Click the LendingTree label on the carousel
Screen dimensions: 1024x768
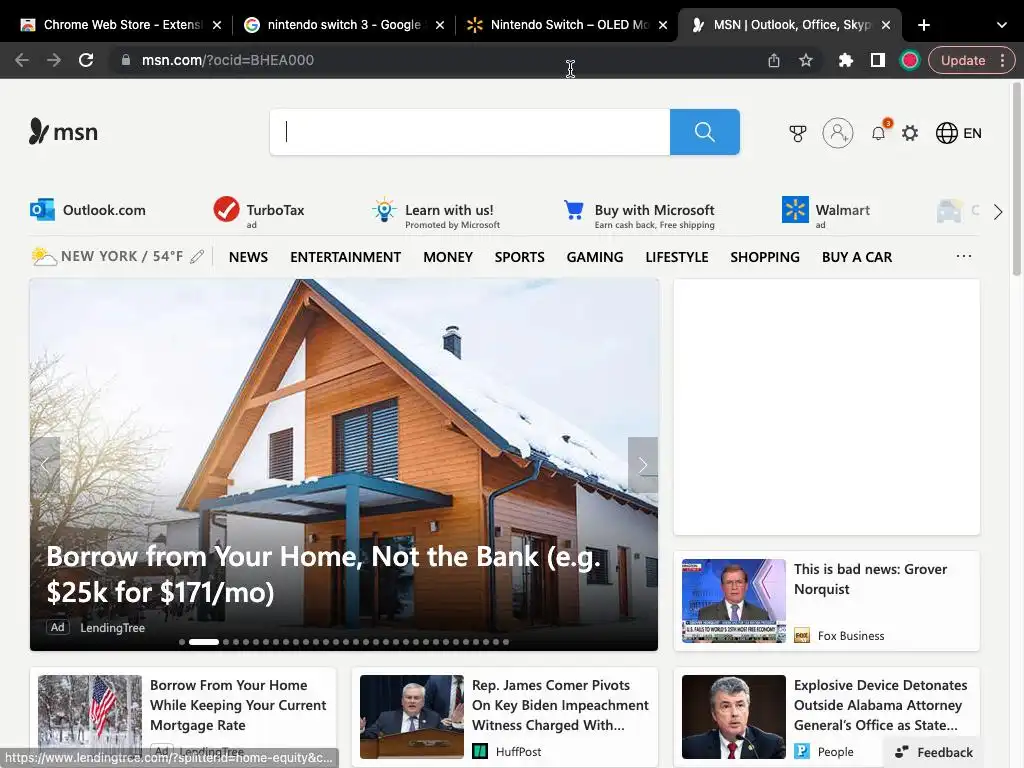(112, 628)
